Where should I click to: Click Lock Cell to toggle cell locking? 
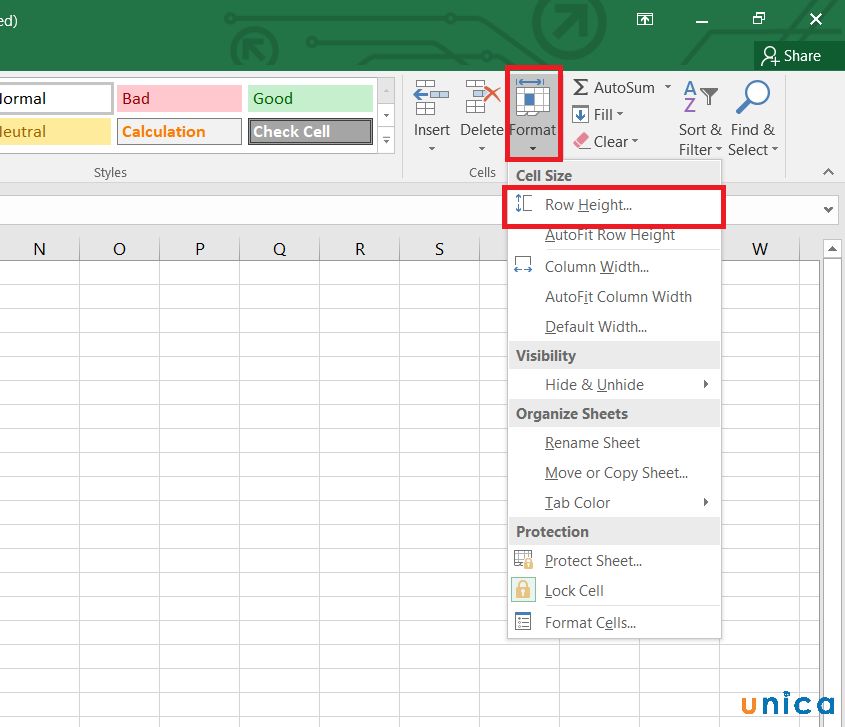coord(574,590)
